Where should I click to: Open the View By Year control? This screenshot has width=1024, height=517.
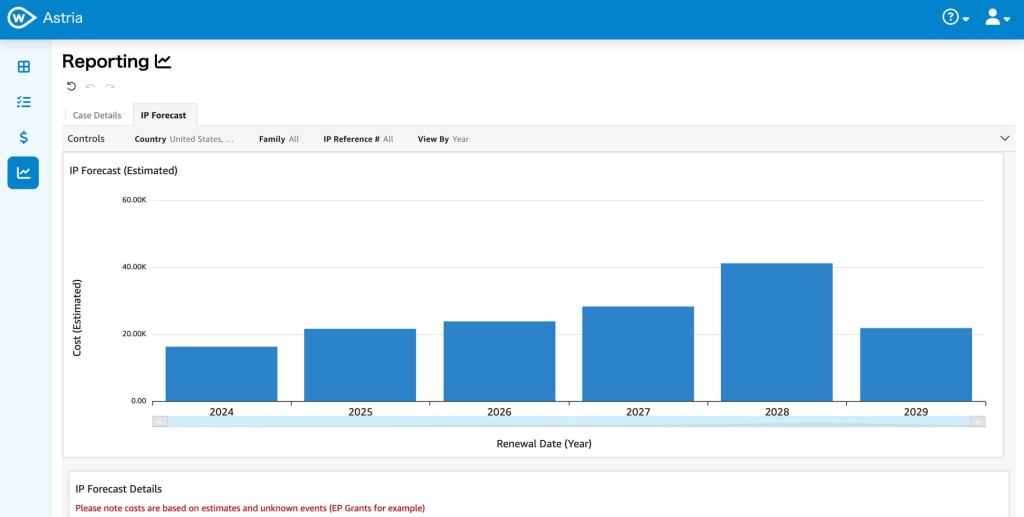(443, 139)
